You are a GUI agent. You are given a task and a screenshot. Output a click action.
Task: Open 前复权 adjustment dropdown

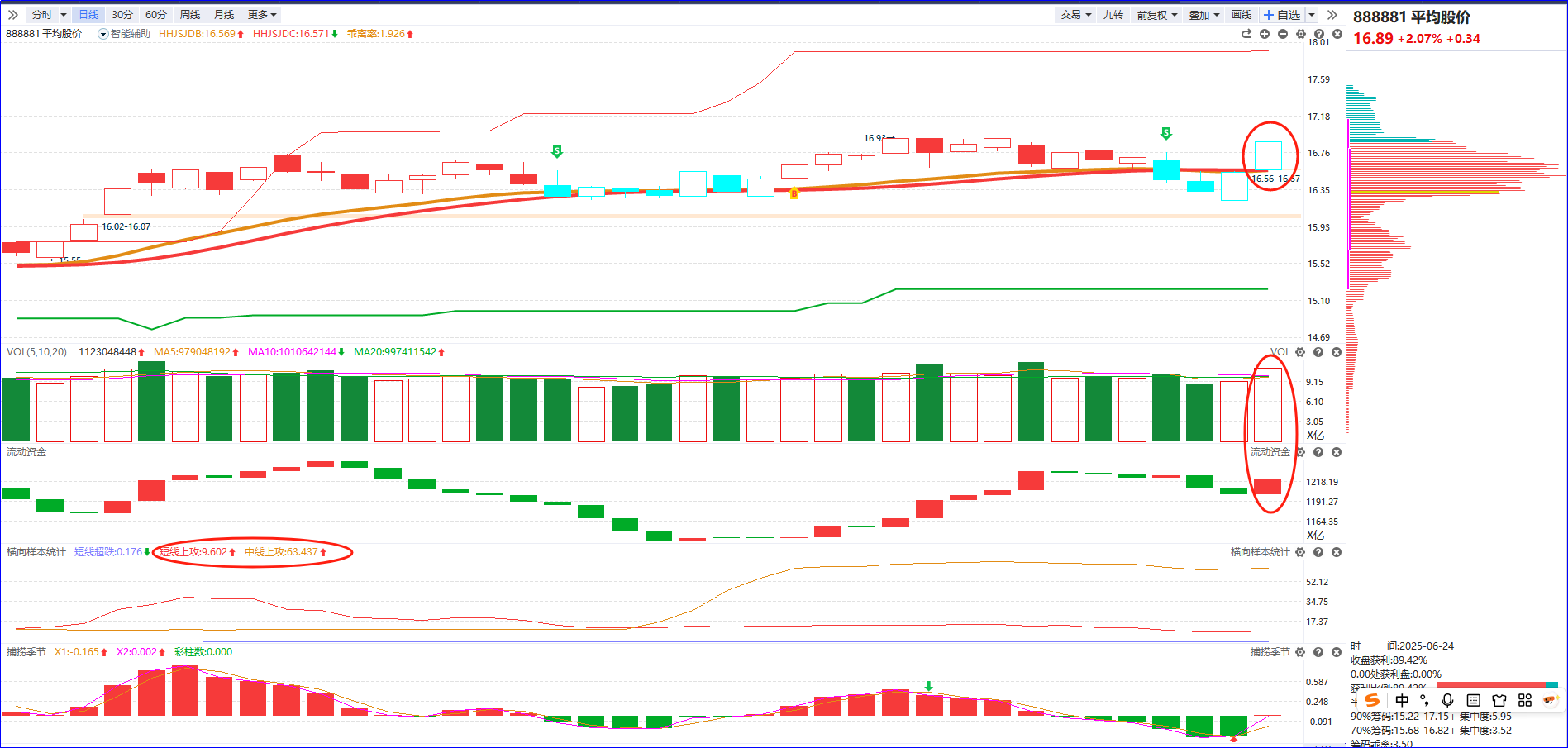[x=1157, y=15]
